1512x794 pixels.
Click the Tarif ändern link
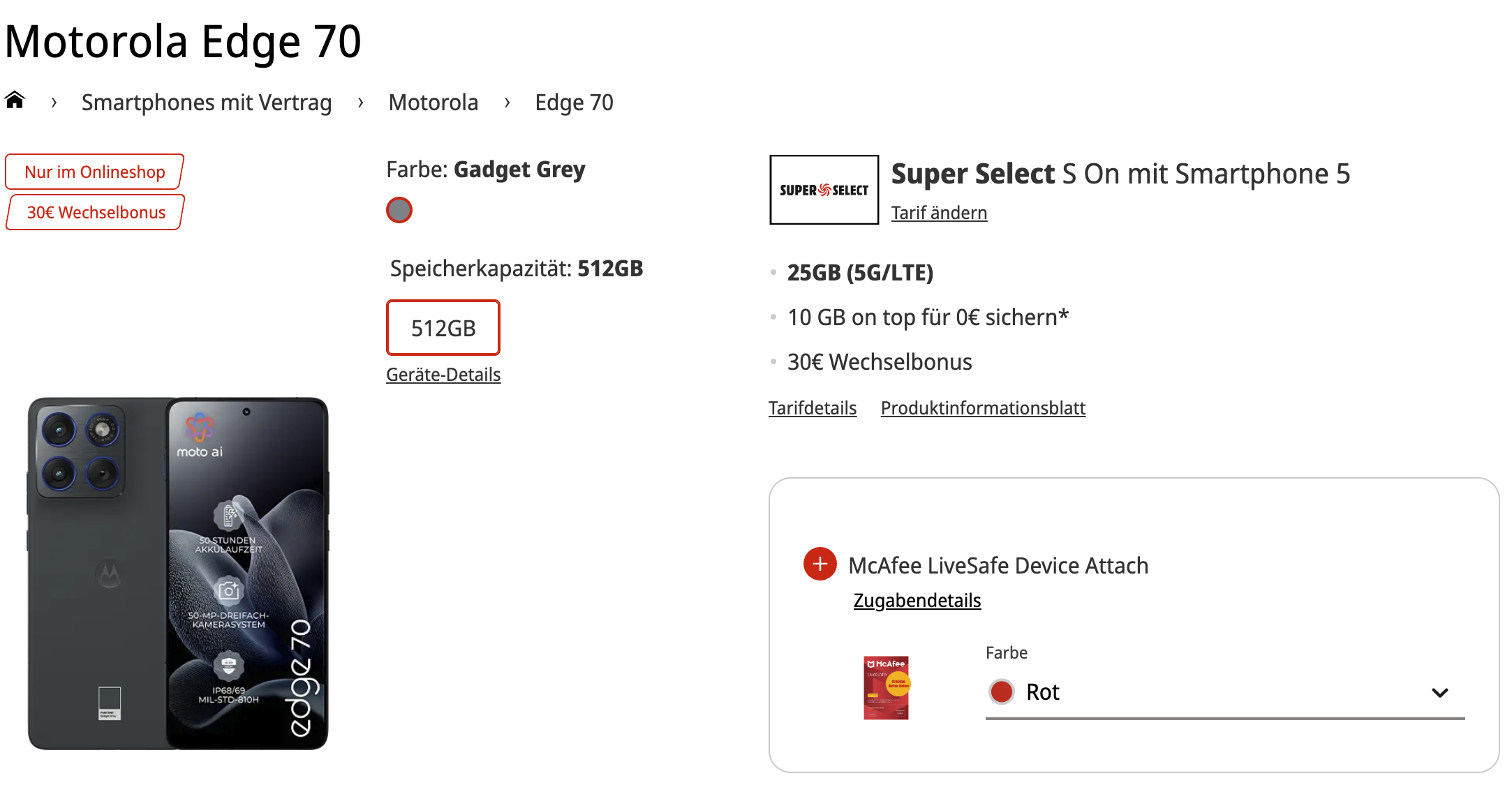(939, 213)
